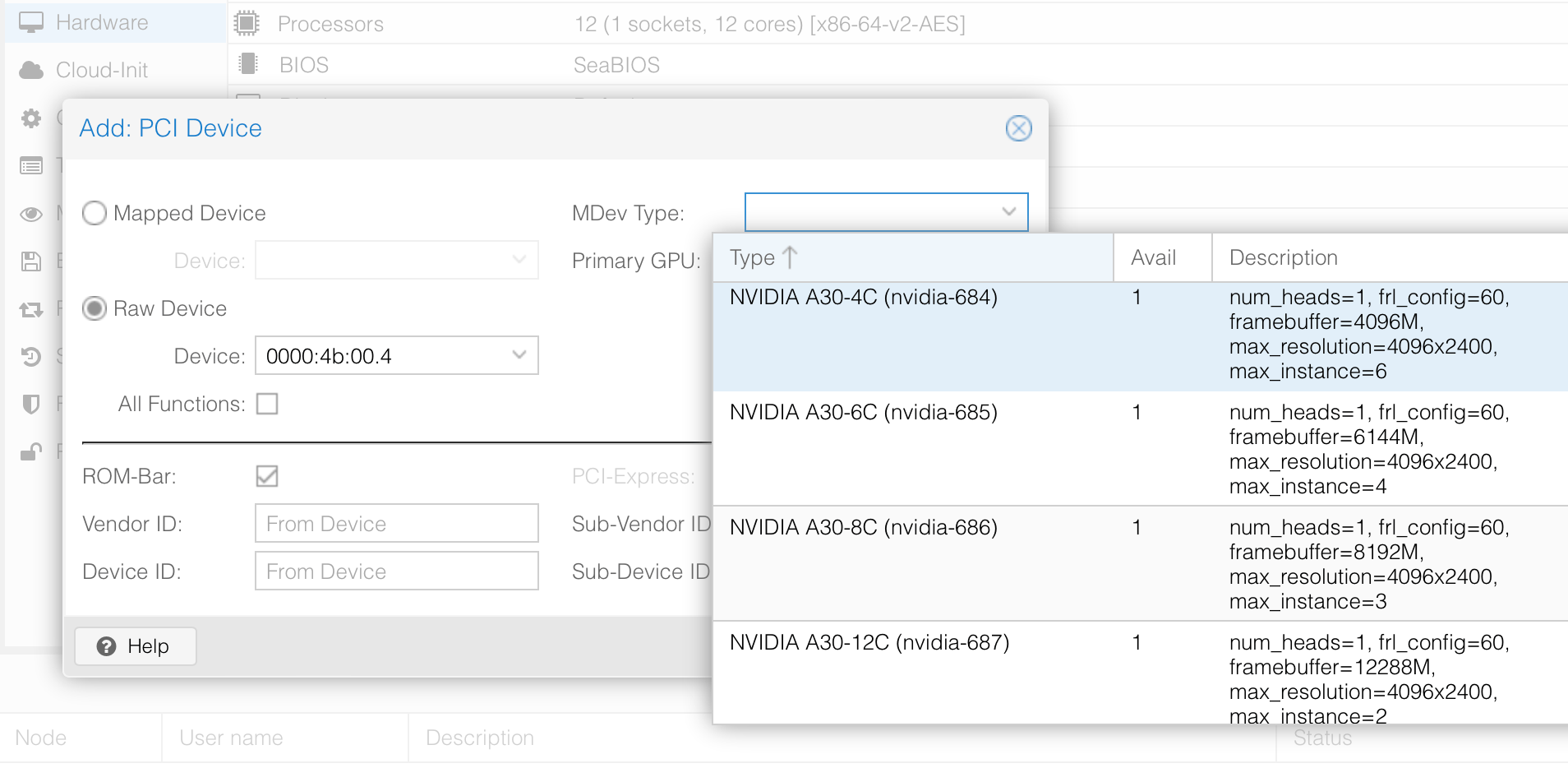Click the Permissions unlock icon

click(x=31, y=451)
